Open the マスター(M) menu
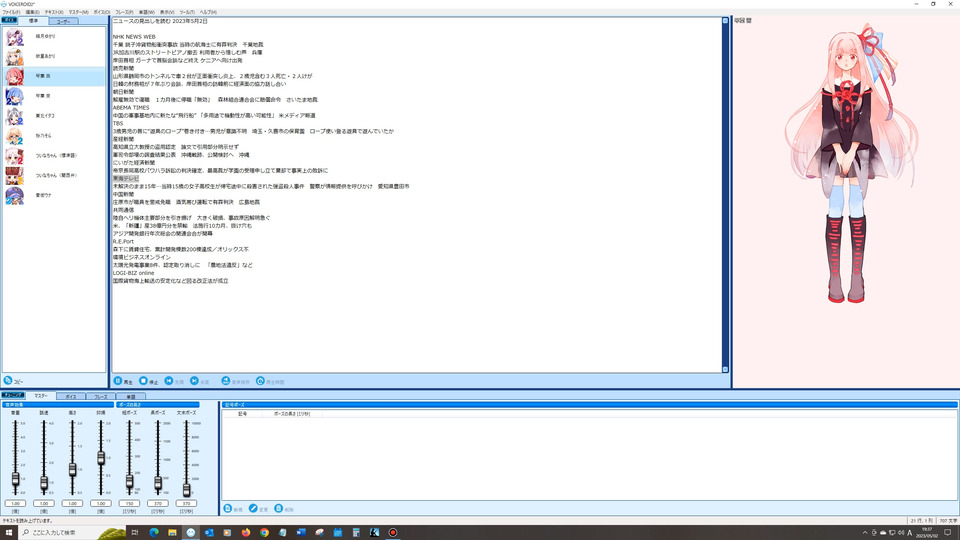Image resolution: width=960 pixels, height=540 pixels. pos(78,12)
